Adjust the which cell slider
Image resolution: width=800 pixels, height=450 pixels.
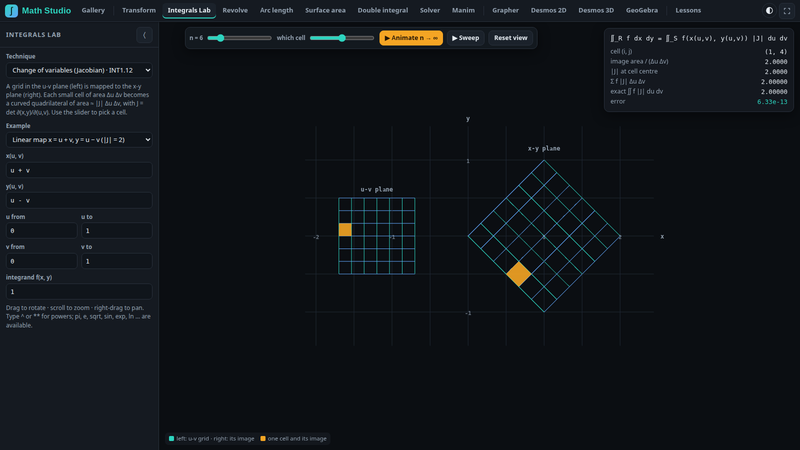[x=342, y=38]
